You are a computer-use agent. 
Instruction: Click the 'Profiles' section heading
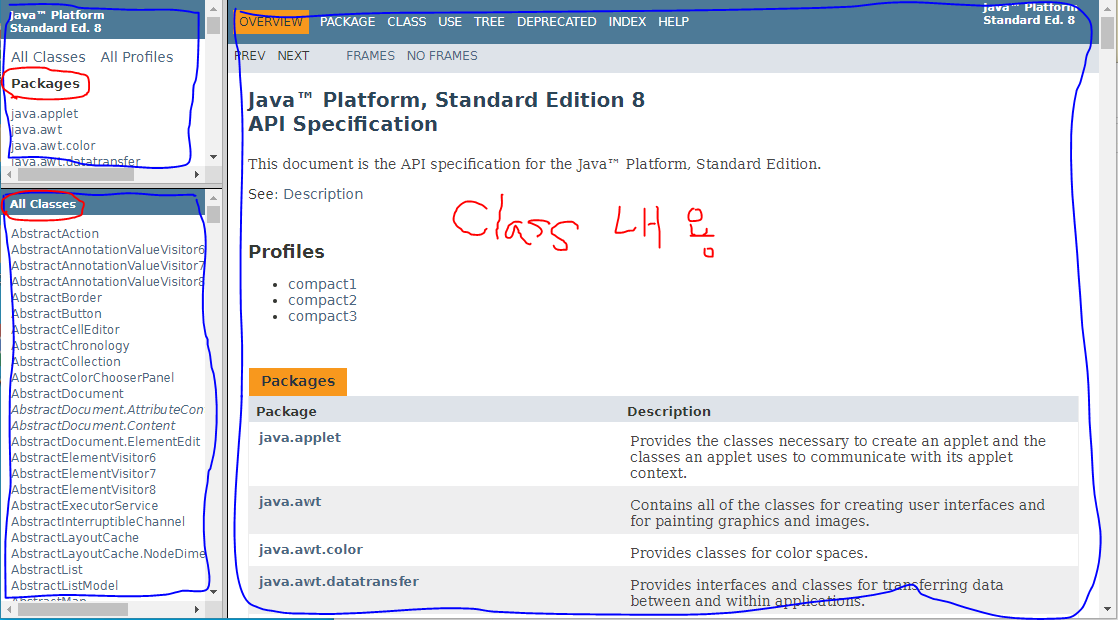coord(286,252)
